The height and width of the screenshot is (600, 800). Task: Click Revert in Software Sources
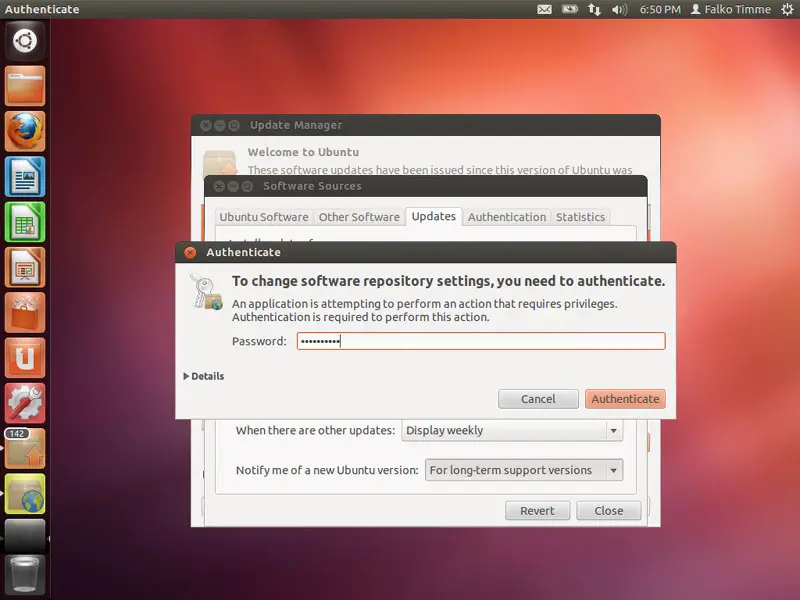click(x=537, y=511)
